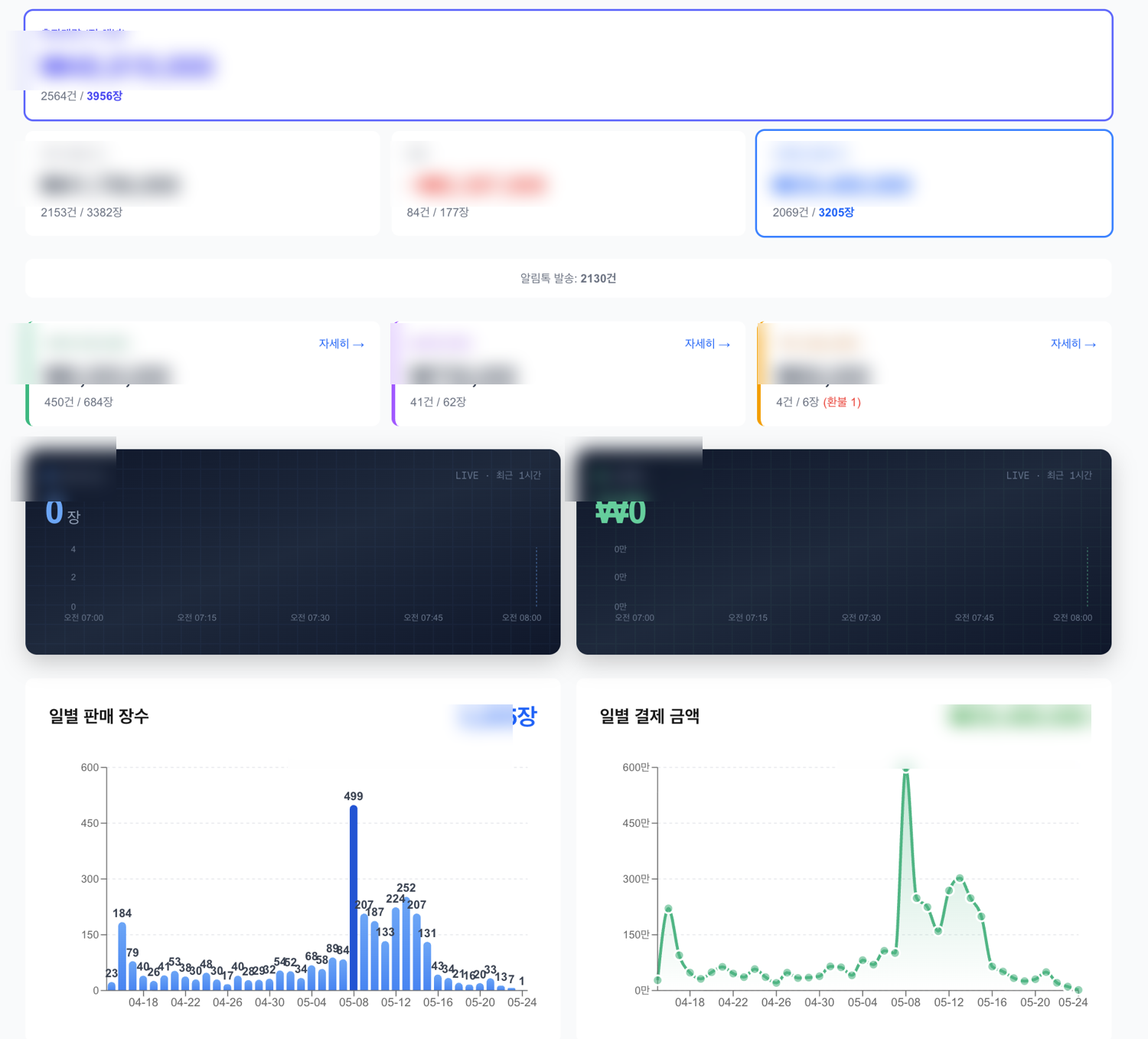
Task: Select the highlighted card with 2069건 / 3205장
Action: 934,183
